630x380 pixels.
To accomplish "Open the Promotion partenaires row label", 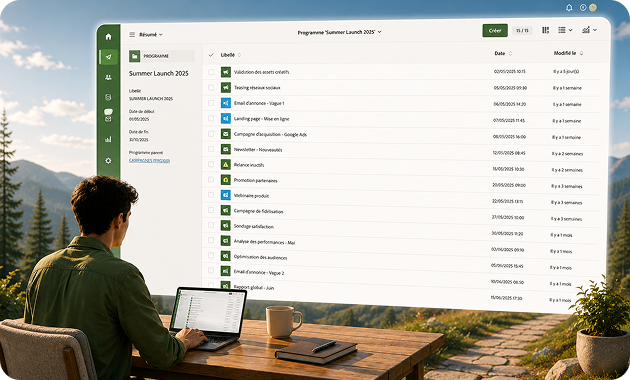I will point(256,180).
